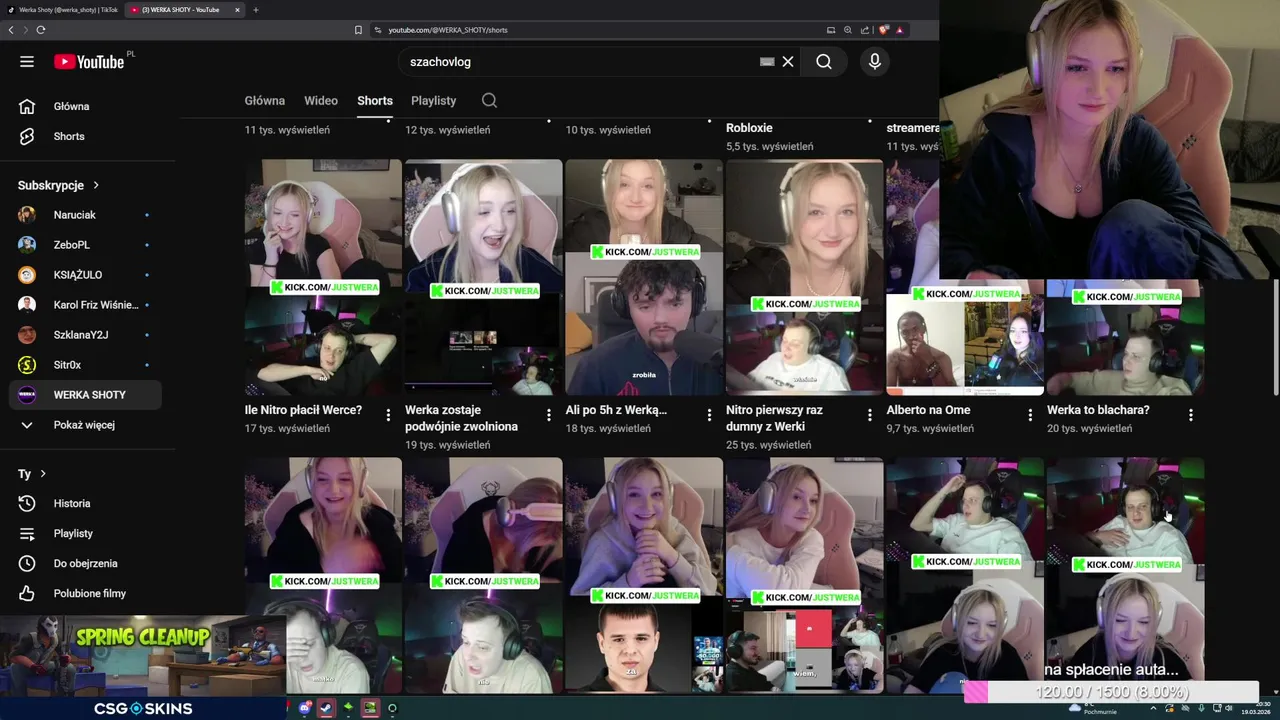The width and height of the screenshot is (1280, 720).
Task: Open Steam from the taskbar
Action: [326, 708]
